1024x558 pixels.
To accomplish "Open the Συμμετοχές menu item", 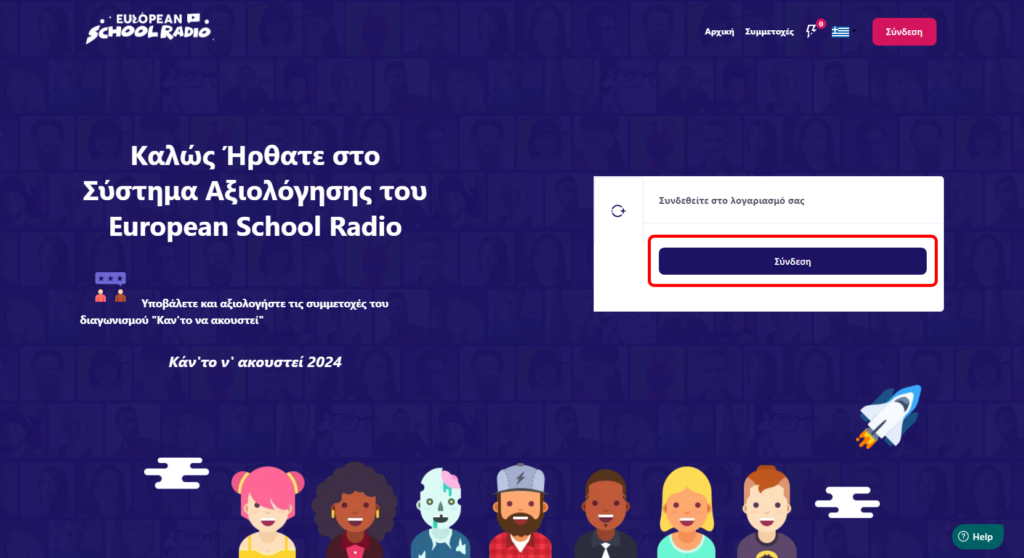I will 769,32.
